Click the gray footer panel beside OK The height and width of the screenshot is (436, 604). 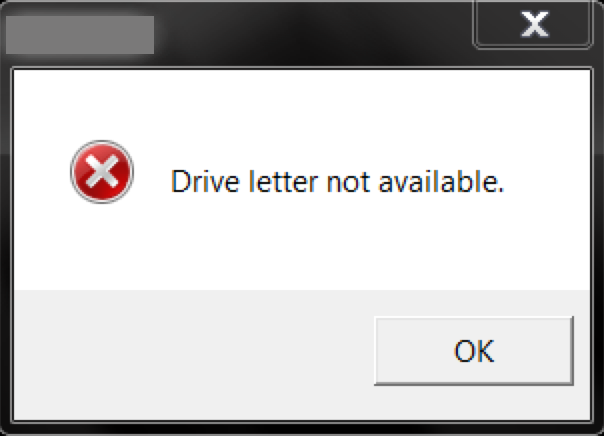193,354
